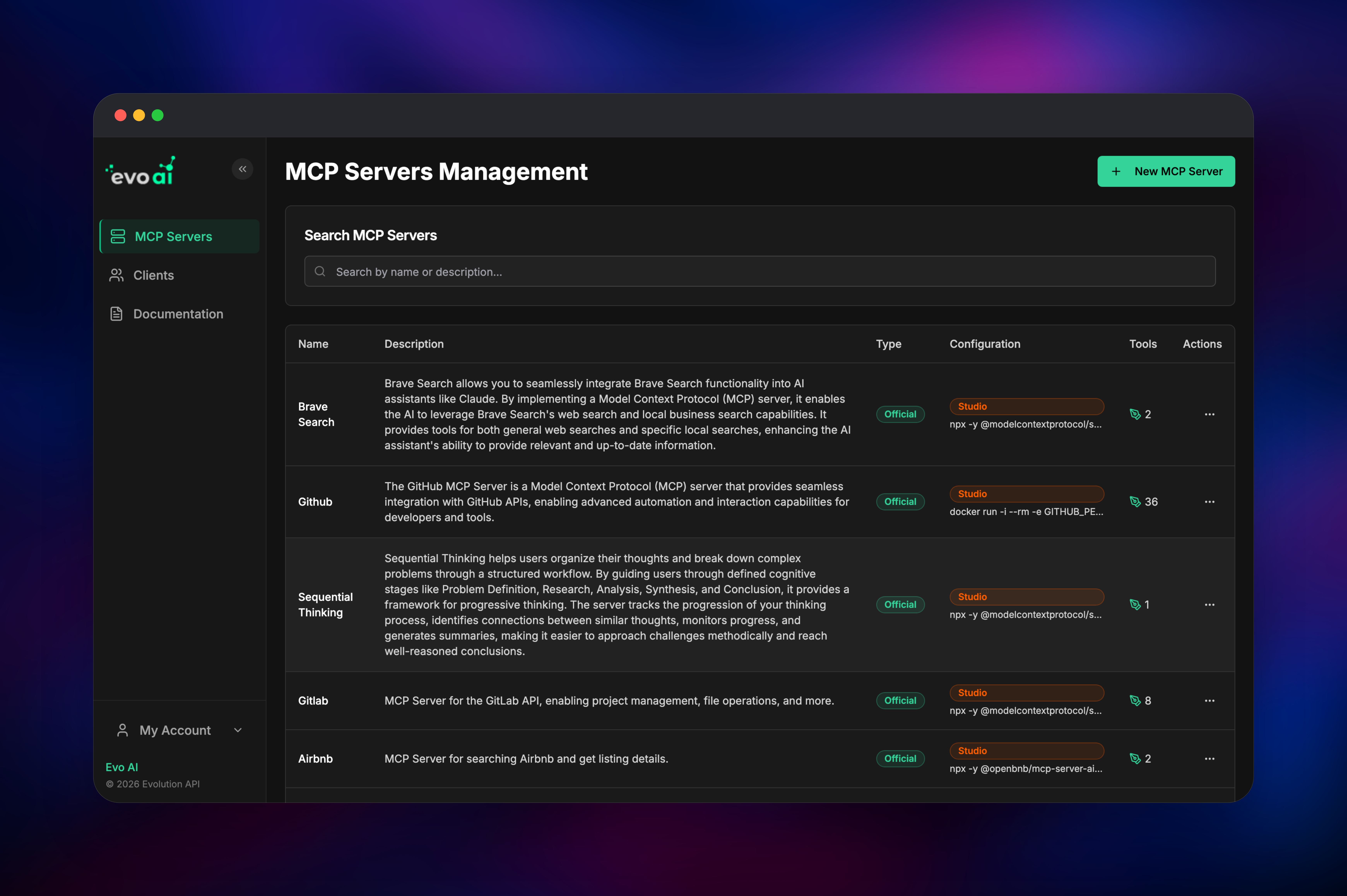Create a New MCP Server
Viewport: 1347px width, 896px height.
[1166, 171]
